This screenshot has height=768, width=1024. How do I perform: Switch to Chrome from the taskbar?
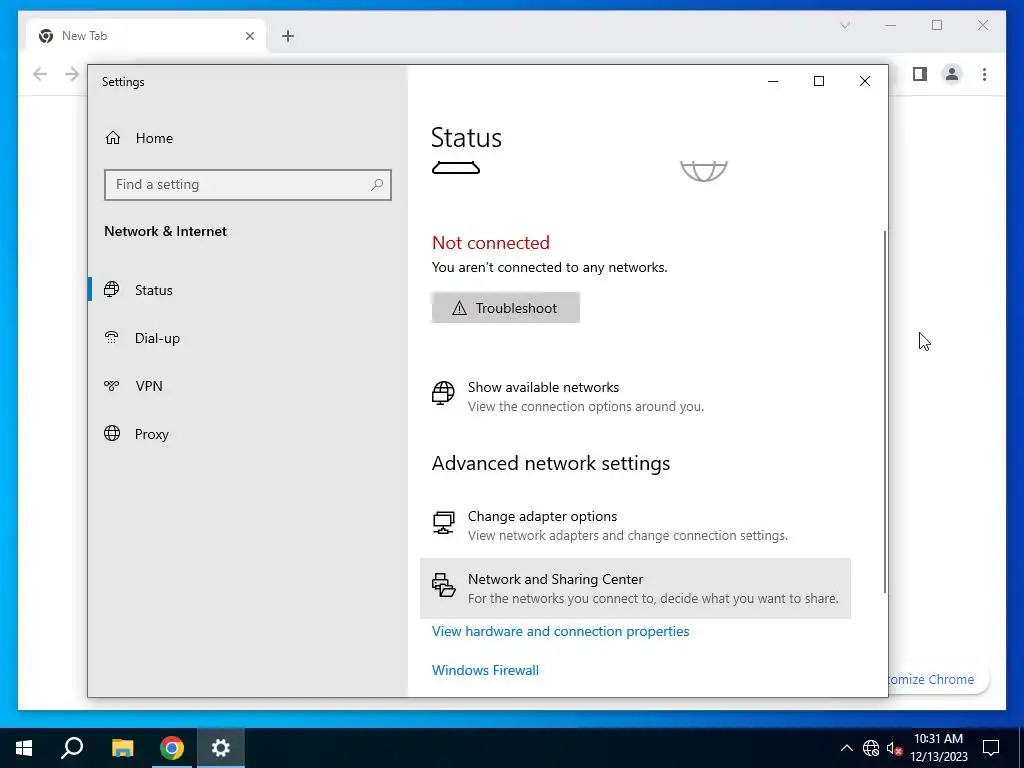[172, 748]
